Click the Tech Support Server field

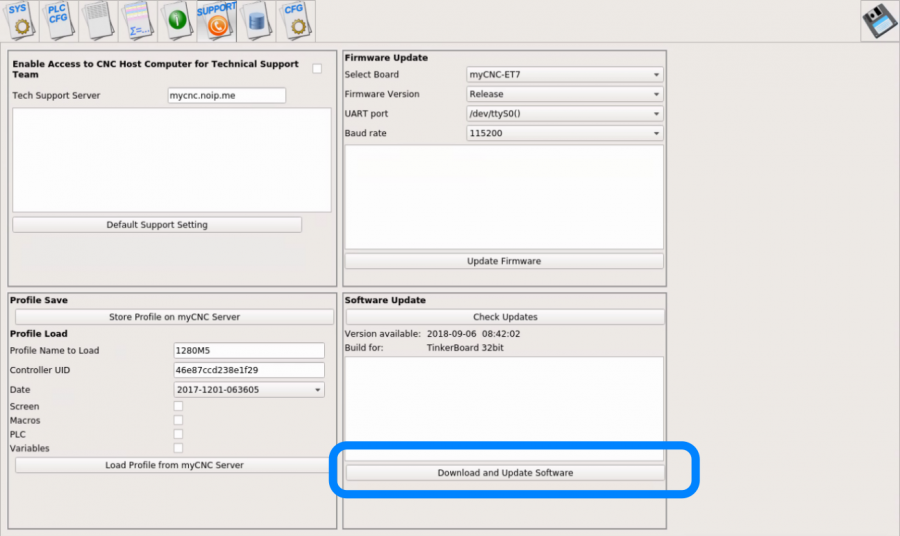(x=226, y=96)
